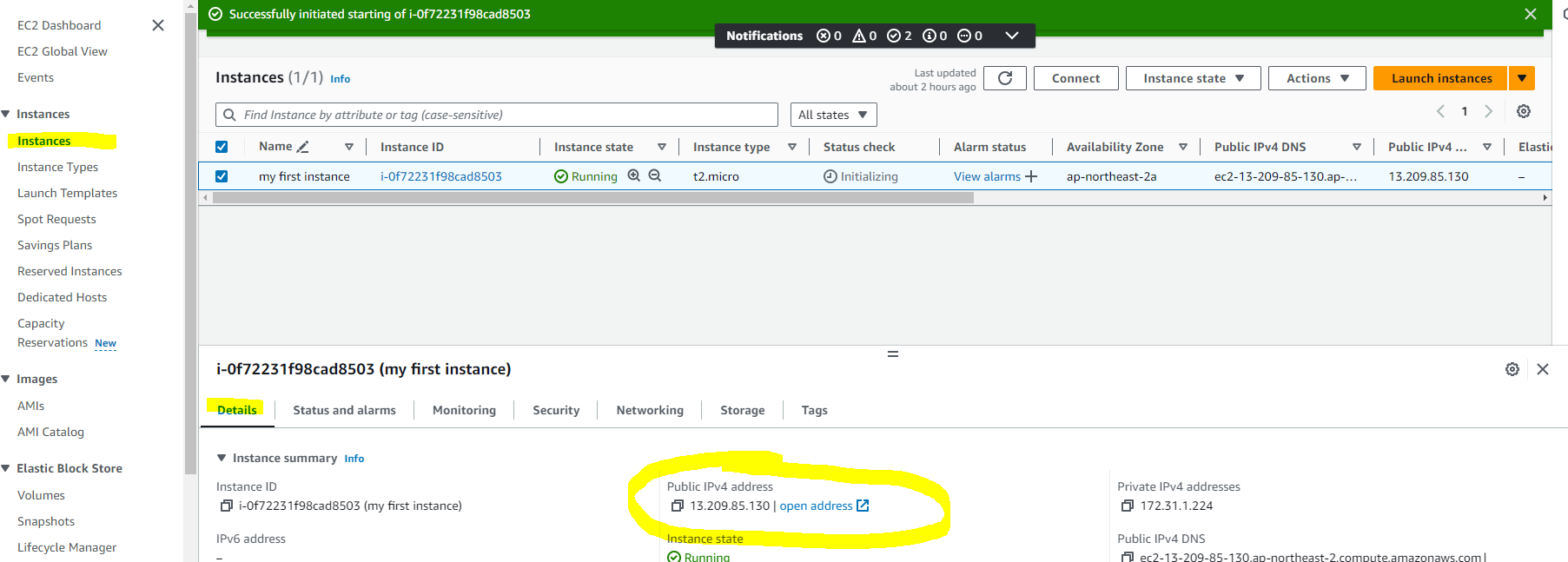Click the Connect button
Screen dimensions: 1568x562
tap(1075, 78)
